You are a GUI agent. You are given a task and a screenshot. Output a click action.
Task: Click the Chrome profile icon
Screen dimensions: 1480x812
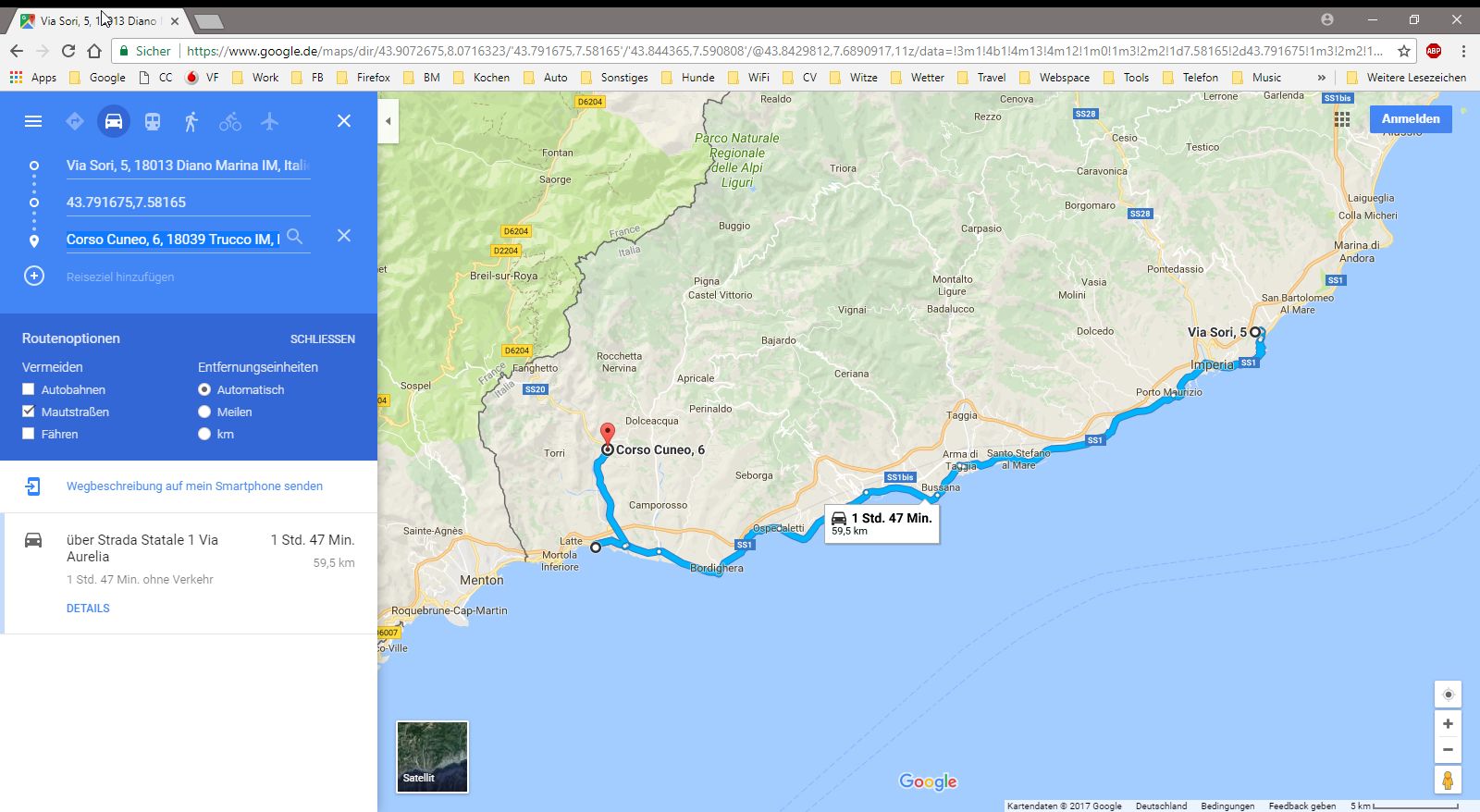tap(1327, 19)
